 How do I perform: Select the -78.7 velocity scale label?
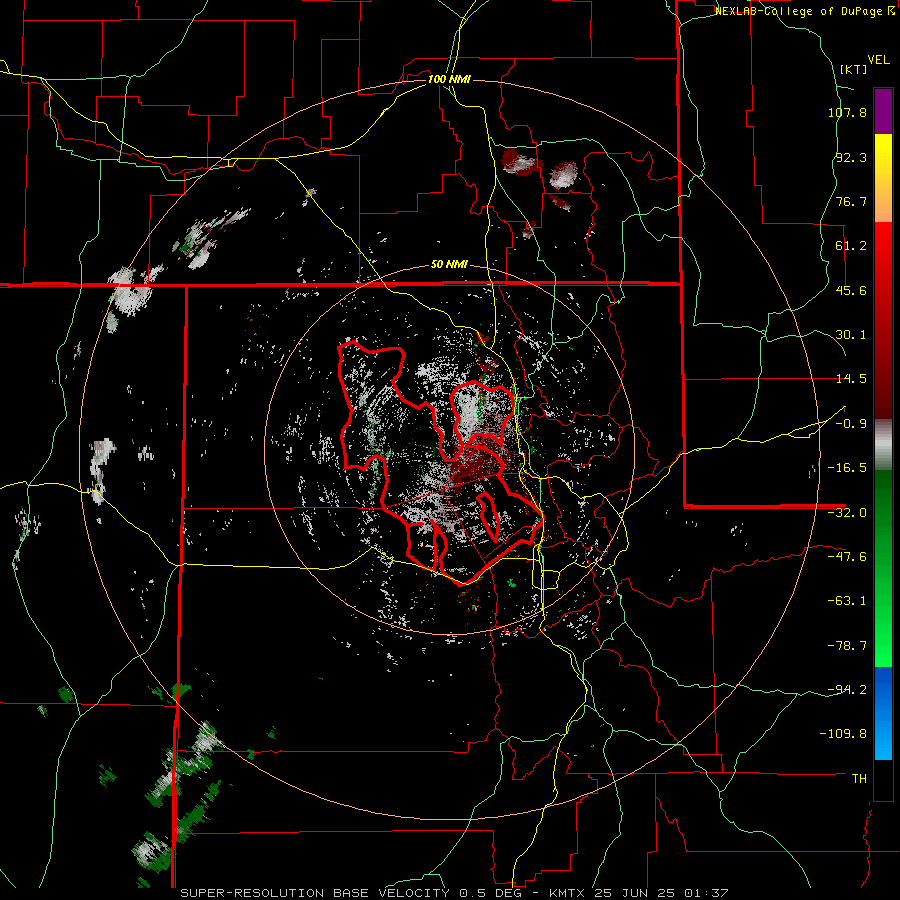(847, 646)
